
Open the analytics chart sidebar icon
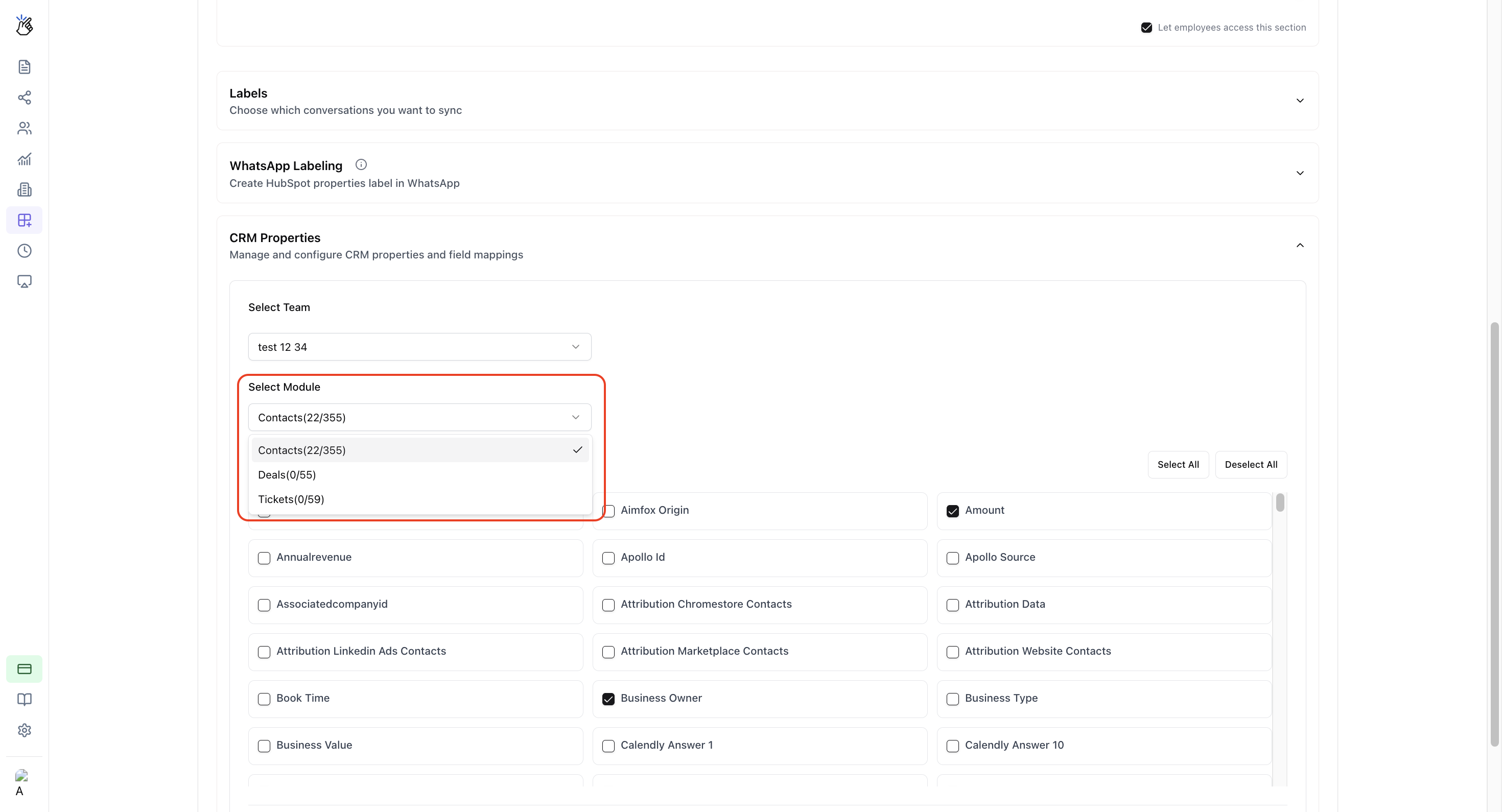click(x=24, y=159)
